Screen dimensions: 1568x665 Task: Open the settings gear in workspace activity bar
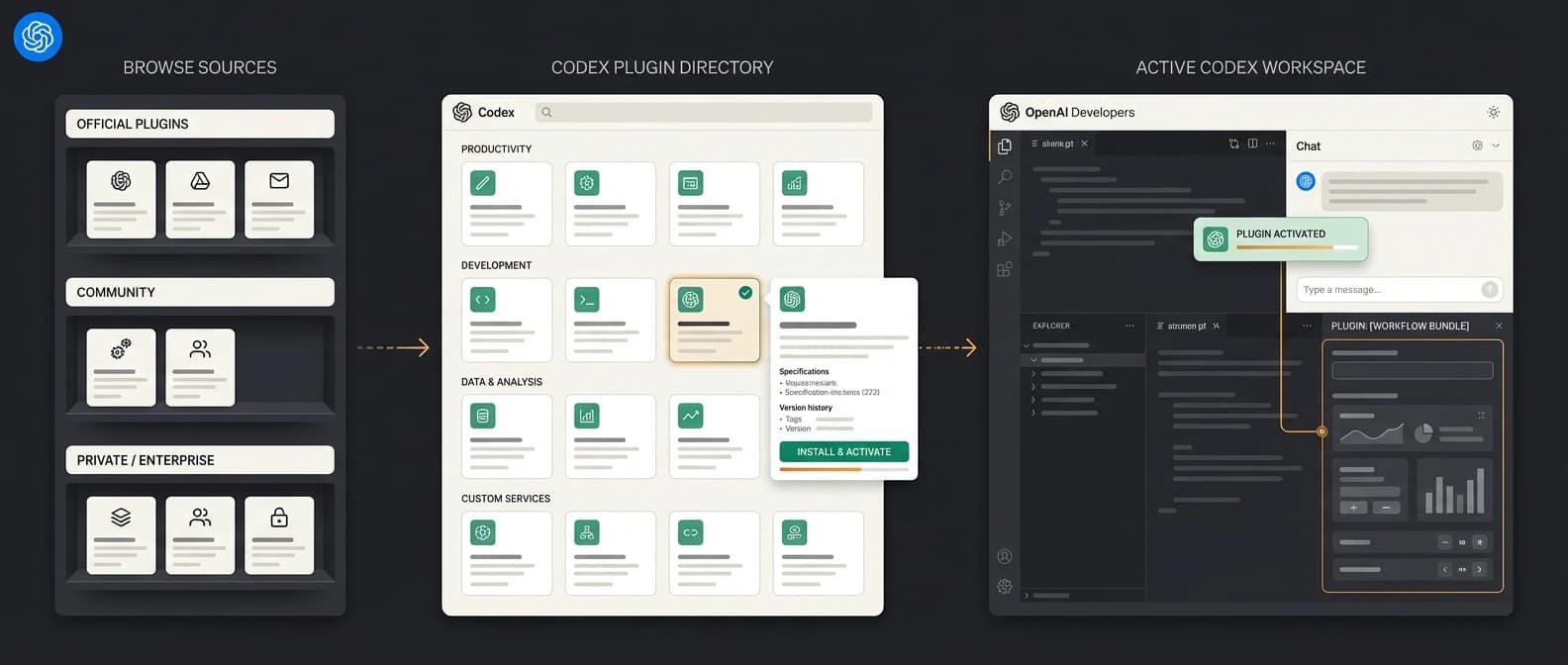[1005, 587]
